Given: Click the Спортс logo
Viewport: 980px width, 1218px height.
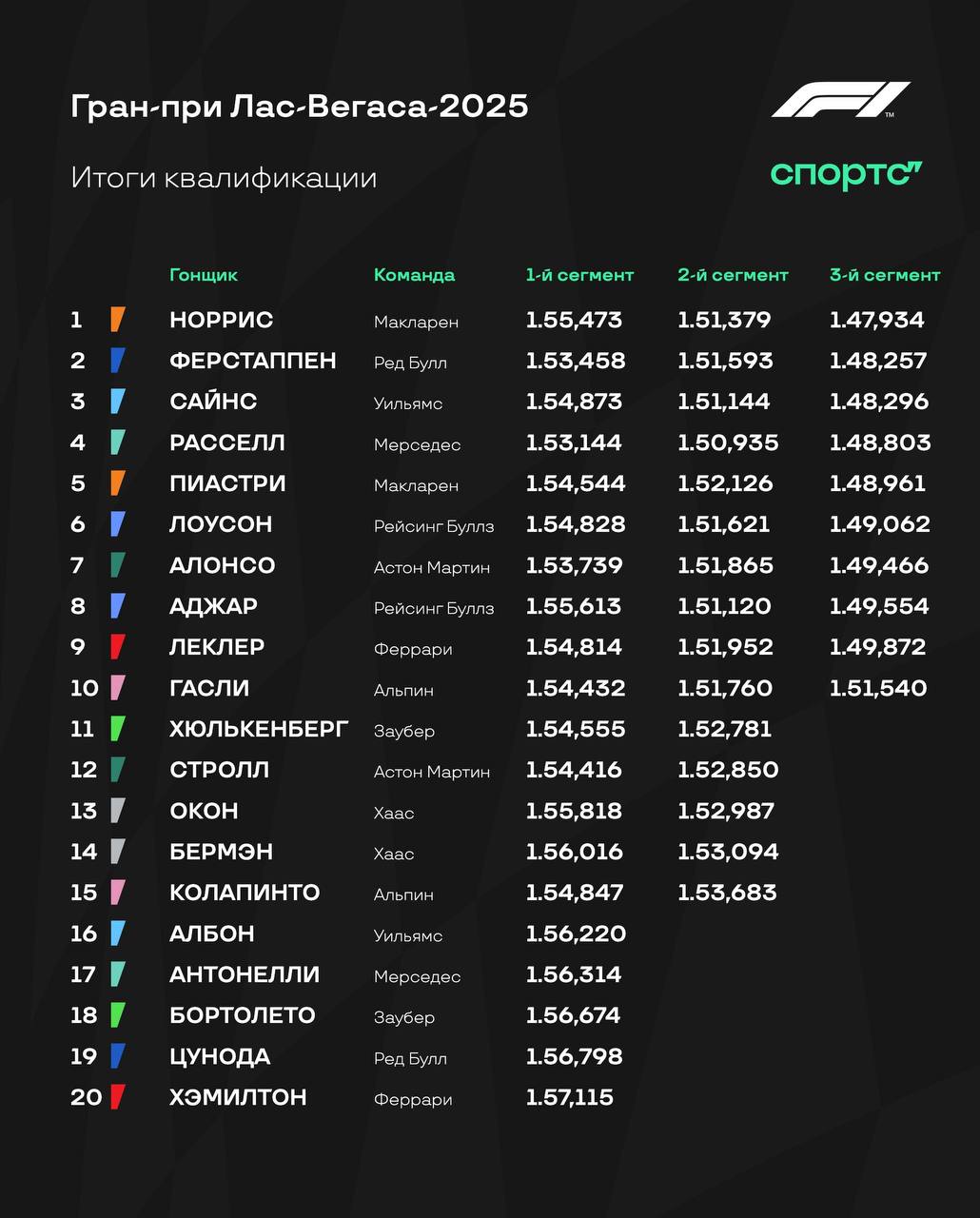Looking at the screenshot, I should (846, 175).
